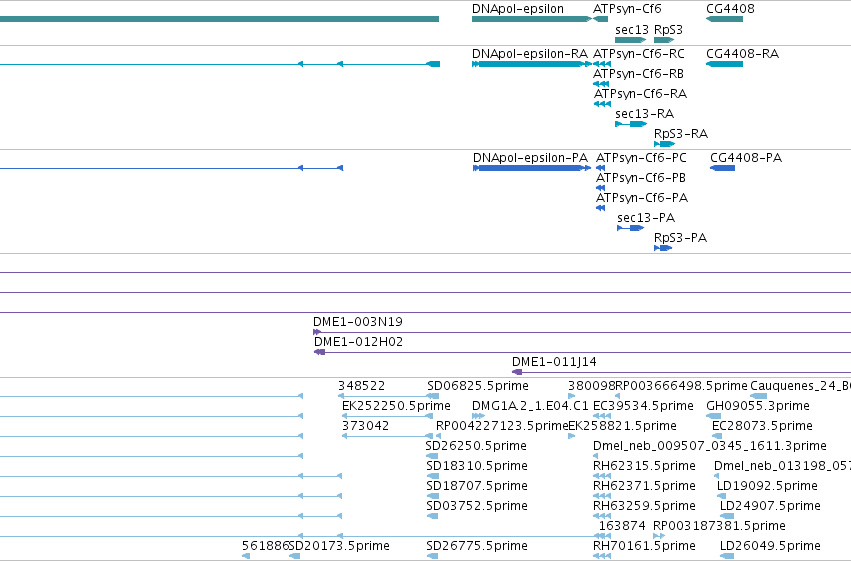Select the CG4408 gene bar
The image size is (851, 561).
[x=724, y=19]
